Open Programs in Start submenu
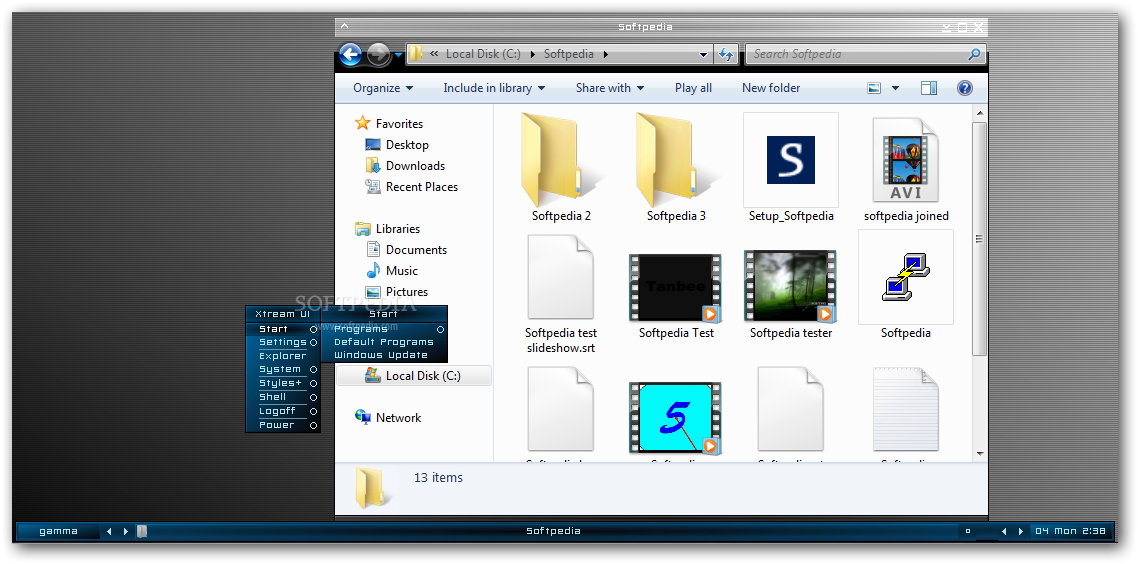1138x564 pixels. tap(384, 329)
